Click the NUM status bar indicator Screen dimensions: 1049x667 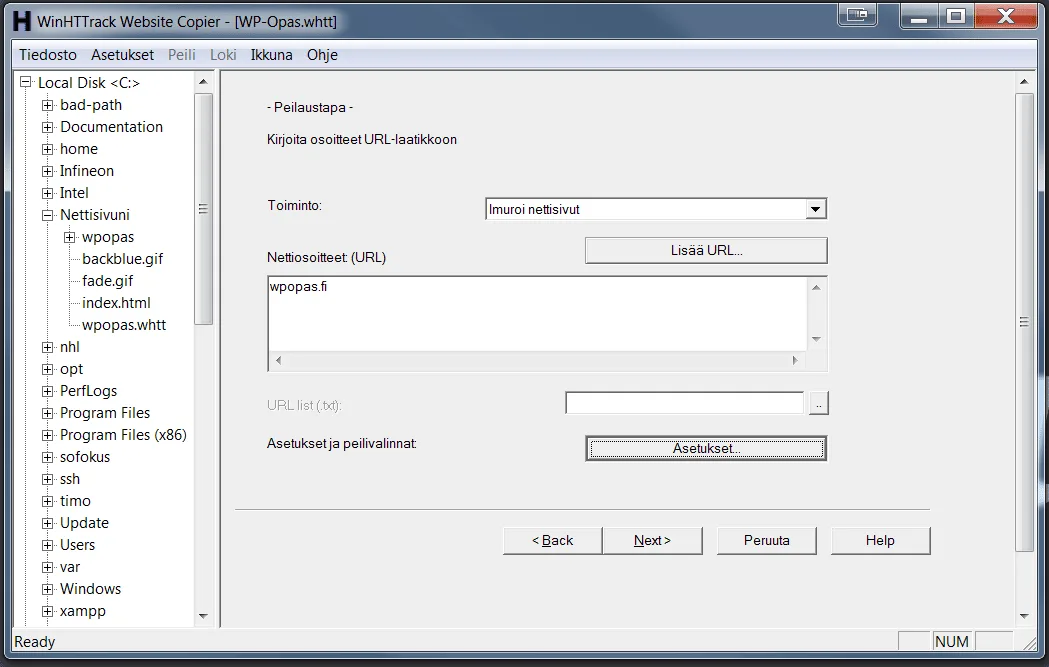coord(952,642)
